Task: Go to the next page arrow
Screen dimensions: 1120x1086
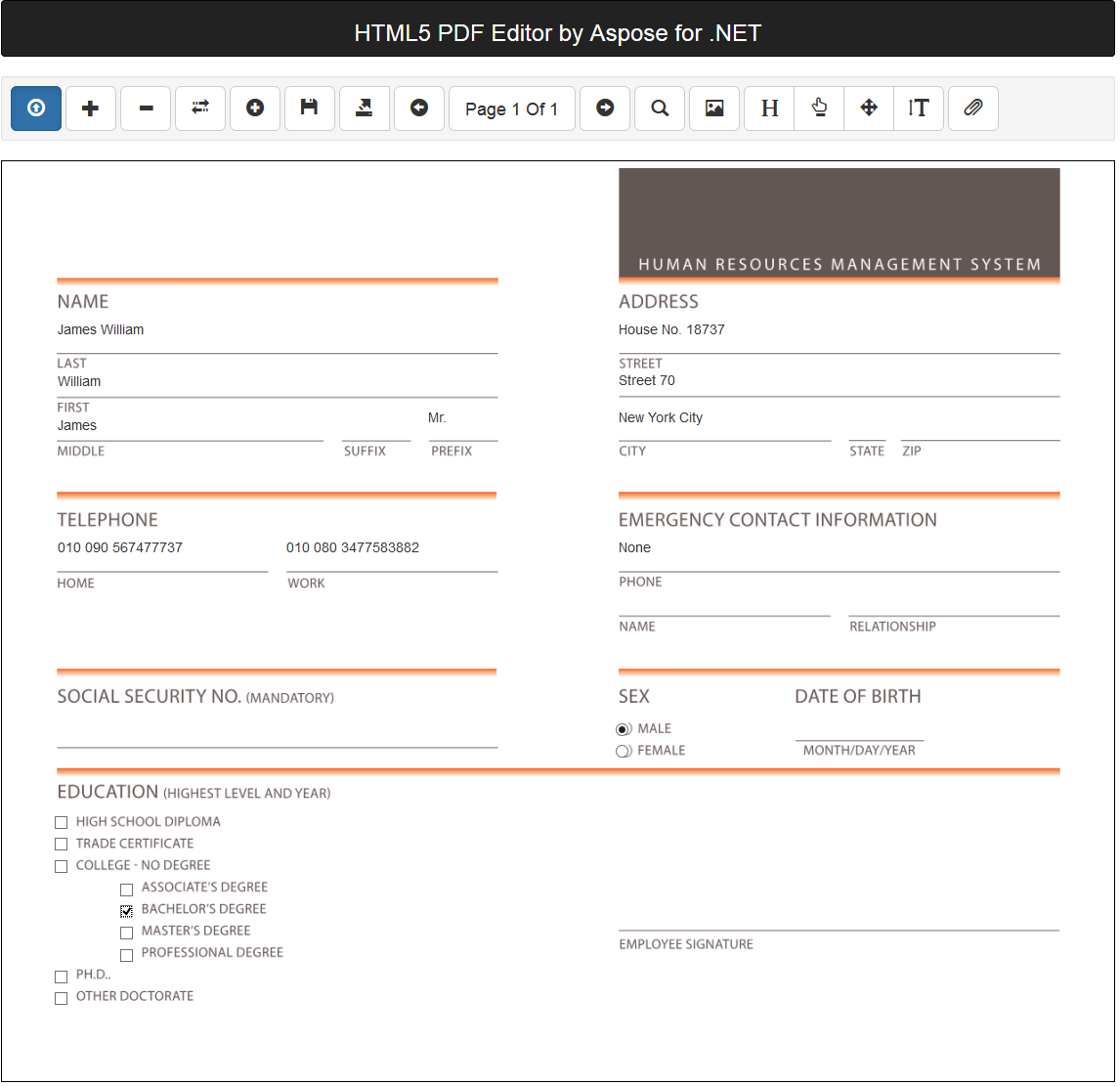Action: [x=605, y=109]
